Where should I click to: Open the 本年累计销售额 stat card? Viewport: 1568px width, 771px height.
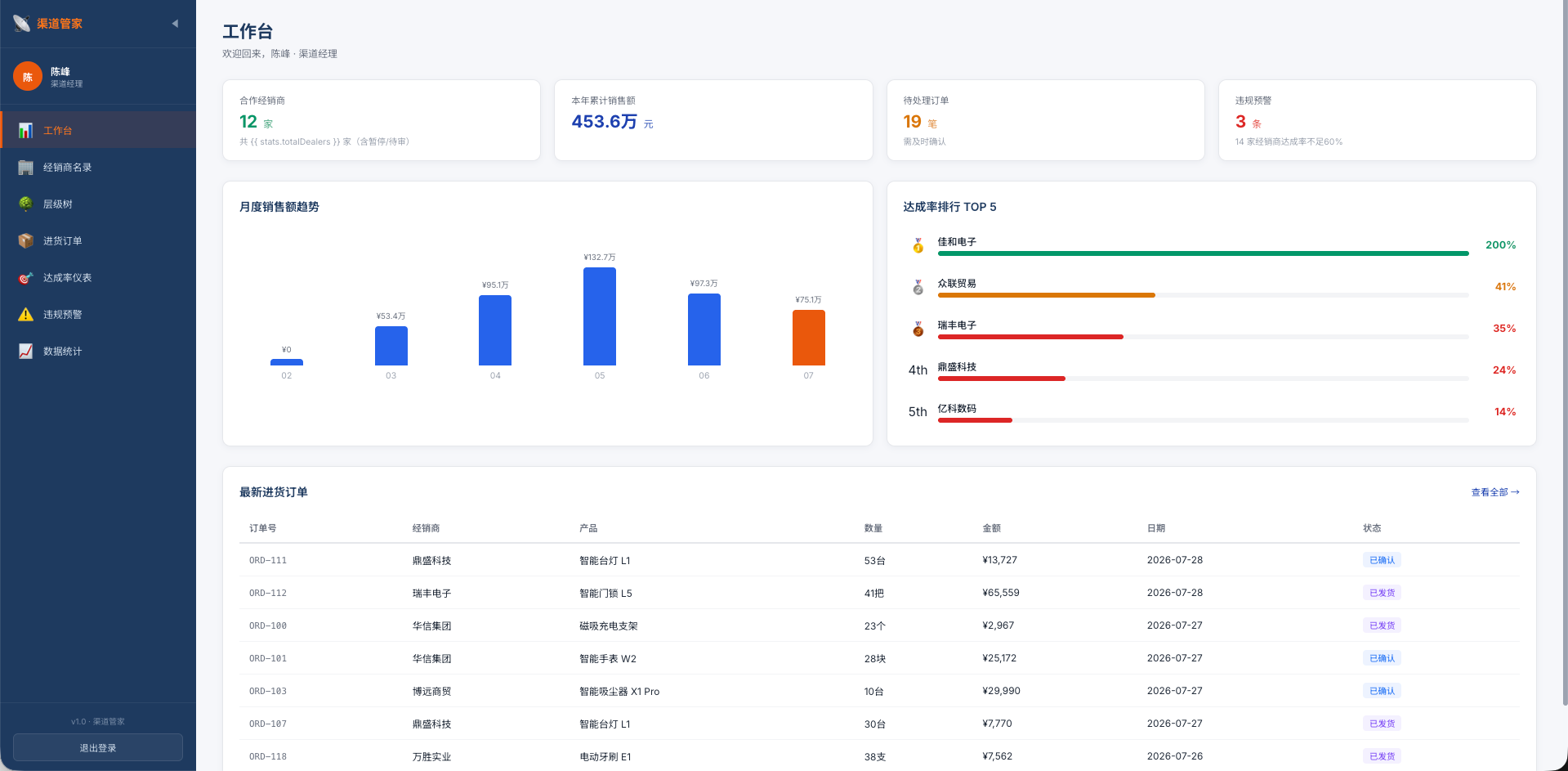coord(713,120)
